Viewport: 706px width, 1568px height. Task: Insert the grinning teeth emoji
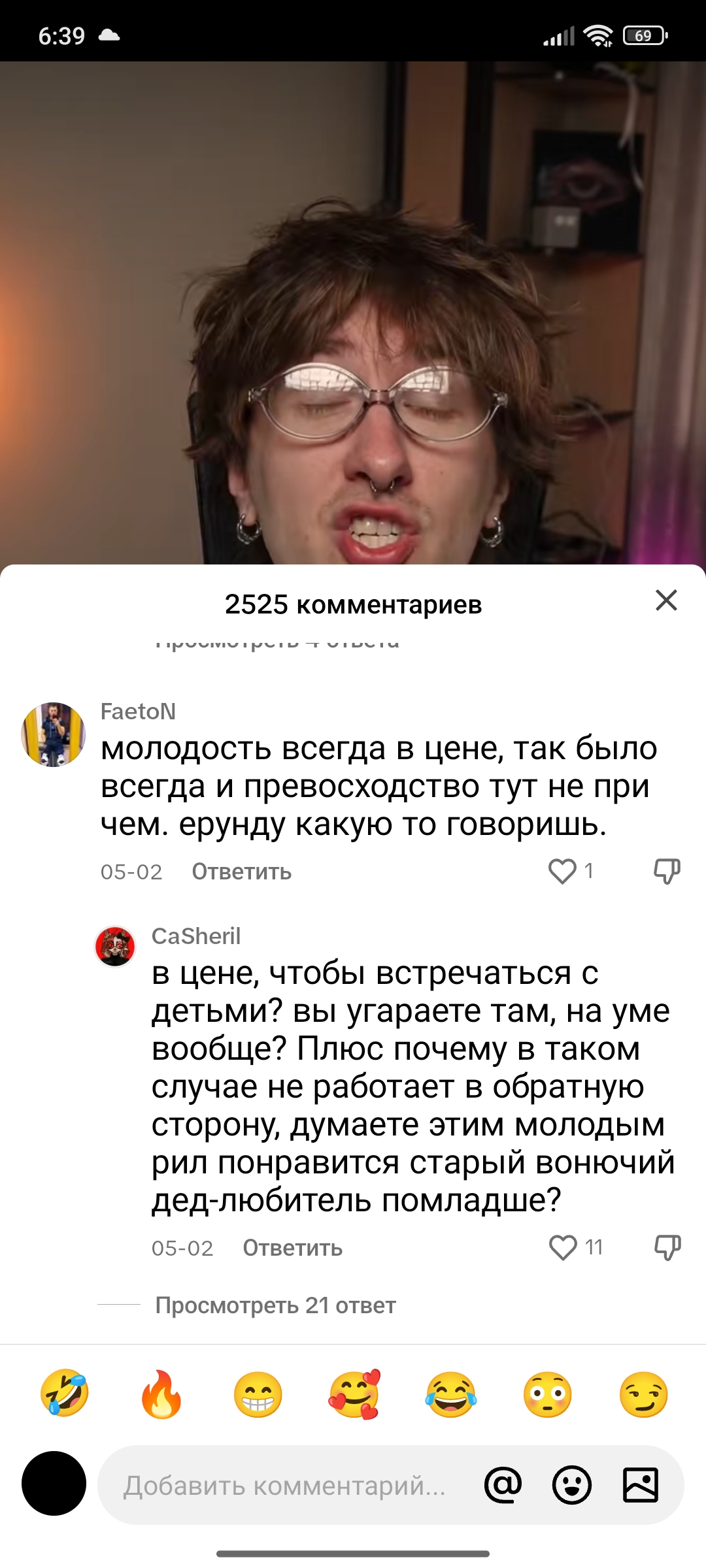coord(258,1394)
